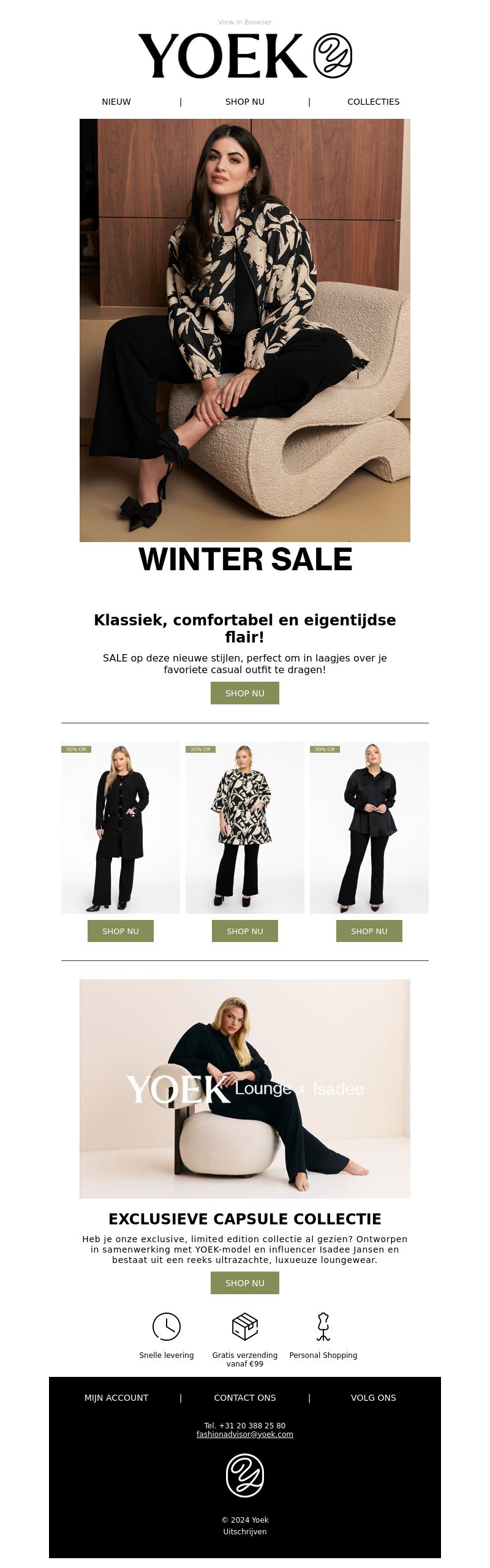Open the NIEUW menu item

tap(116, 102)
